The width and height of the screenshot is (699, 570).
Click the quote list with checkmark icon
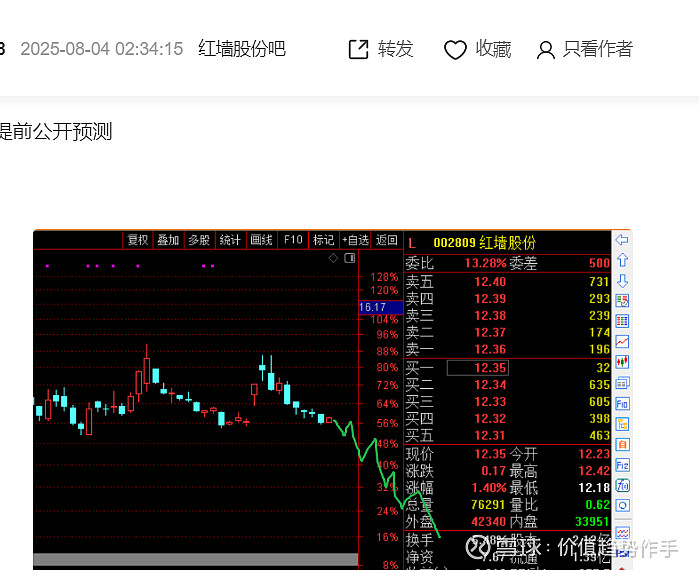tap(622, 301)
